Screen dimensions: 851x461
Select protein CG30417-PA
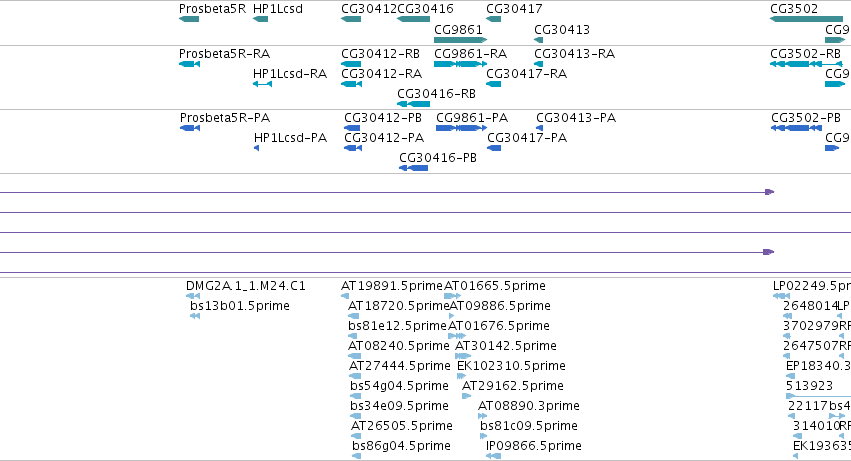click(x=527, y=138)
